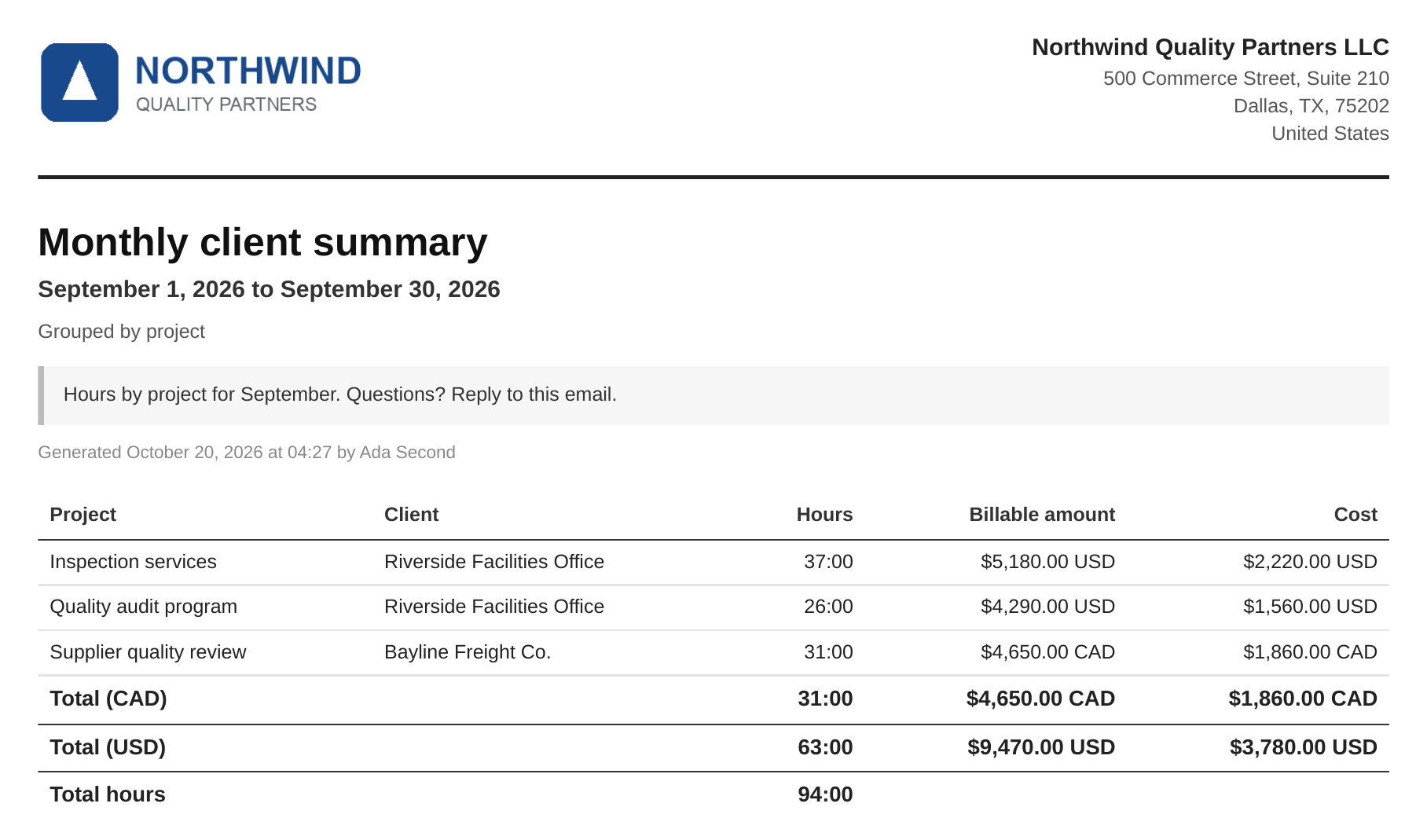This screenshot has width=1427, height=840.
Task: Click Riverside Facilities Office in Quality audit row
Action: (x=494, y=607)
